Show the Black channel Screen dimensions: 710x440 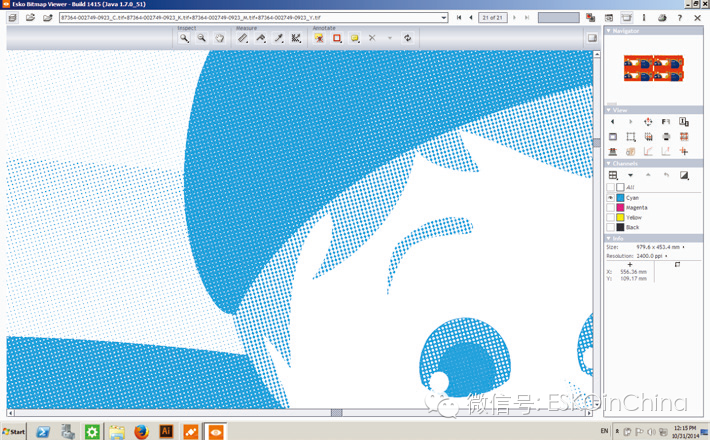610,227
